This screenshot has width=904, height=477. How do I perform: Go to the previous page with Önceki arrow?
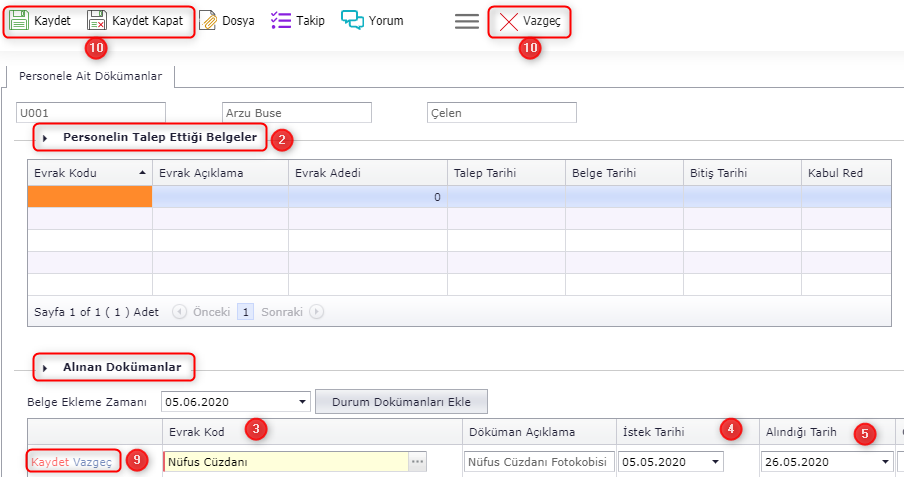[180, 312]
